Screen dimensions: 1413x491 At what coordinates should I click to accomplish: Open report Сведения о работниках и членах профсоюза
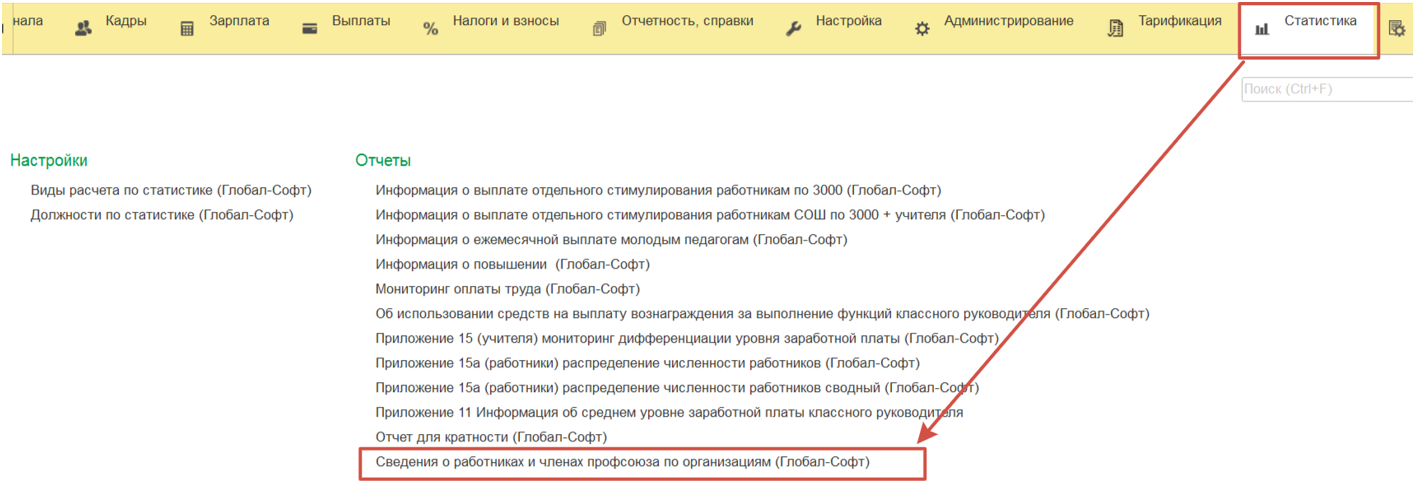[622, 463]
